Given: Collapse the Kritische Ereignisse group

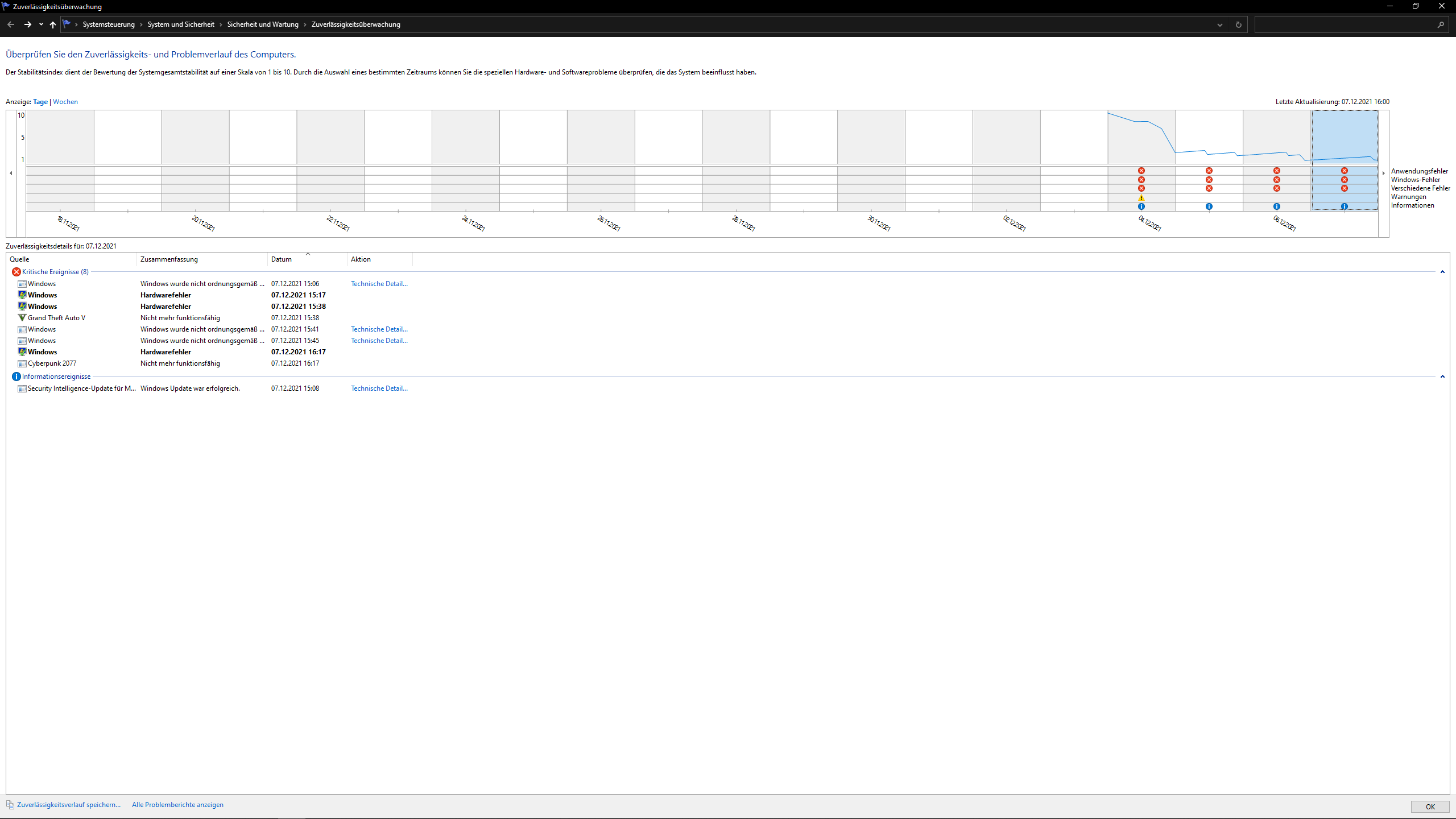Looking at the screenshot, I should (x=1442, y=272).
